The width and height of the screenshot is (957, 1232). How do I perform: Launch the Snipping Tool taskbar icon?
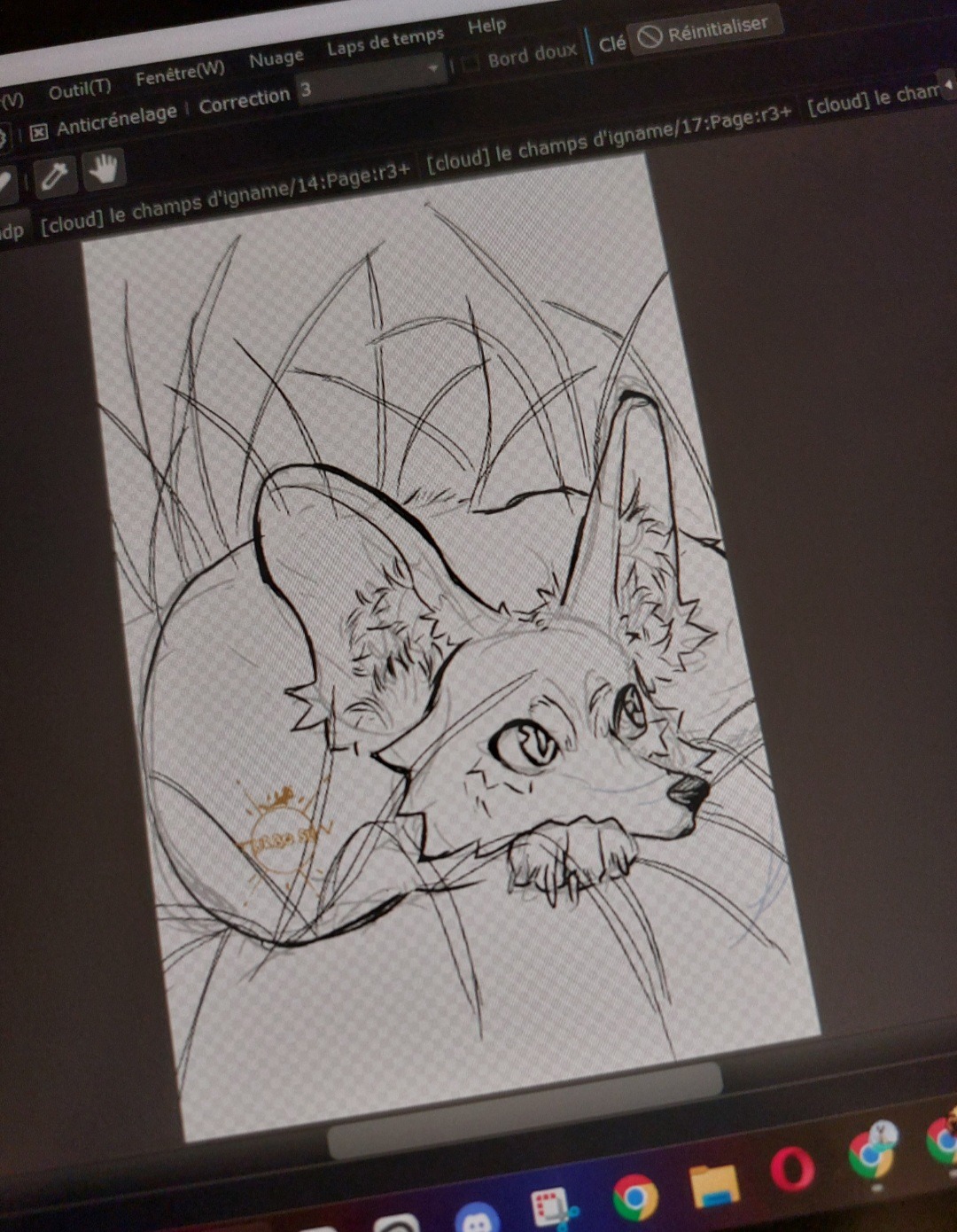554,1209
